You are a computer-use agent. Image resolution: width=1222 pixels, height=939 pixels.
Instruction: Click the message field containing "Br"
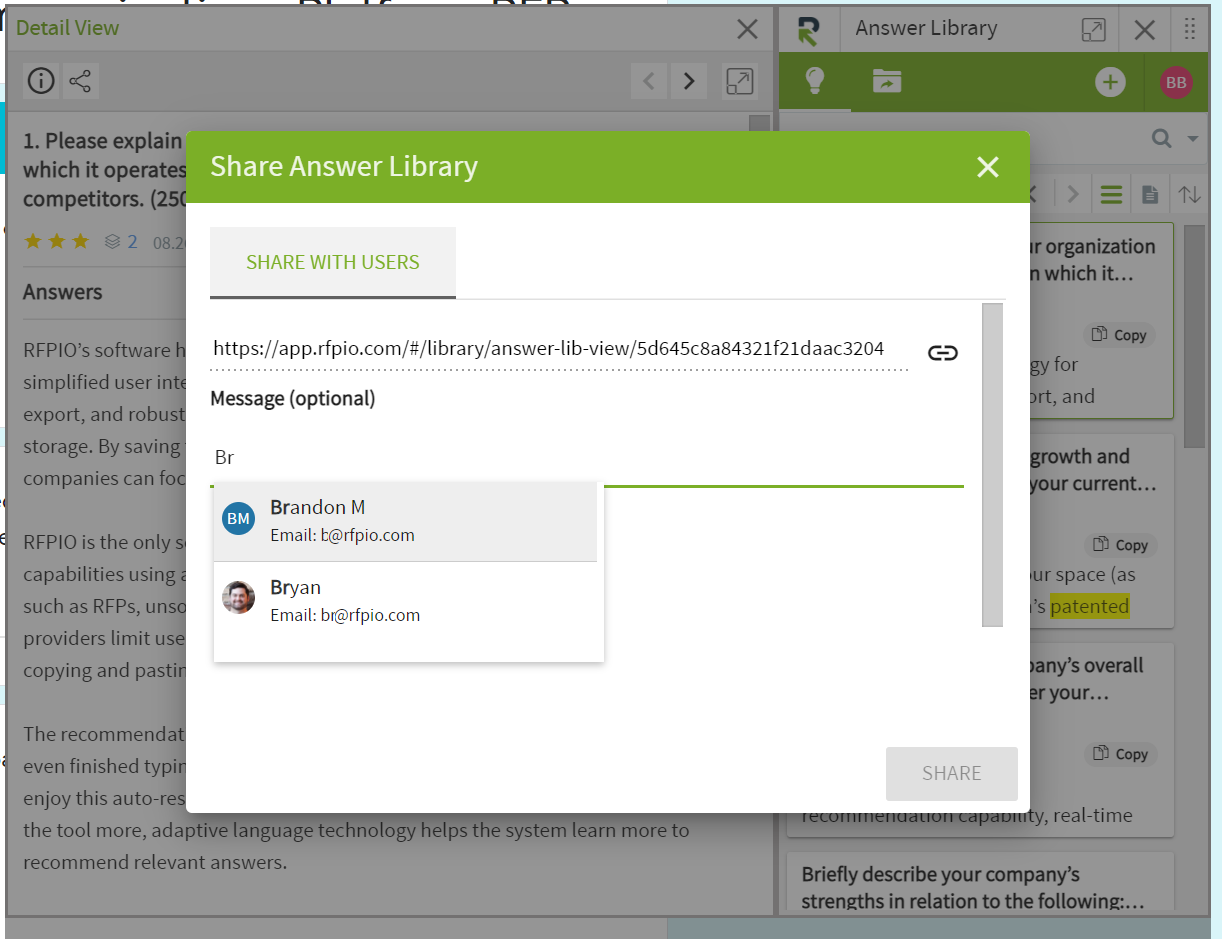coord(587,457)
